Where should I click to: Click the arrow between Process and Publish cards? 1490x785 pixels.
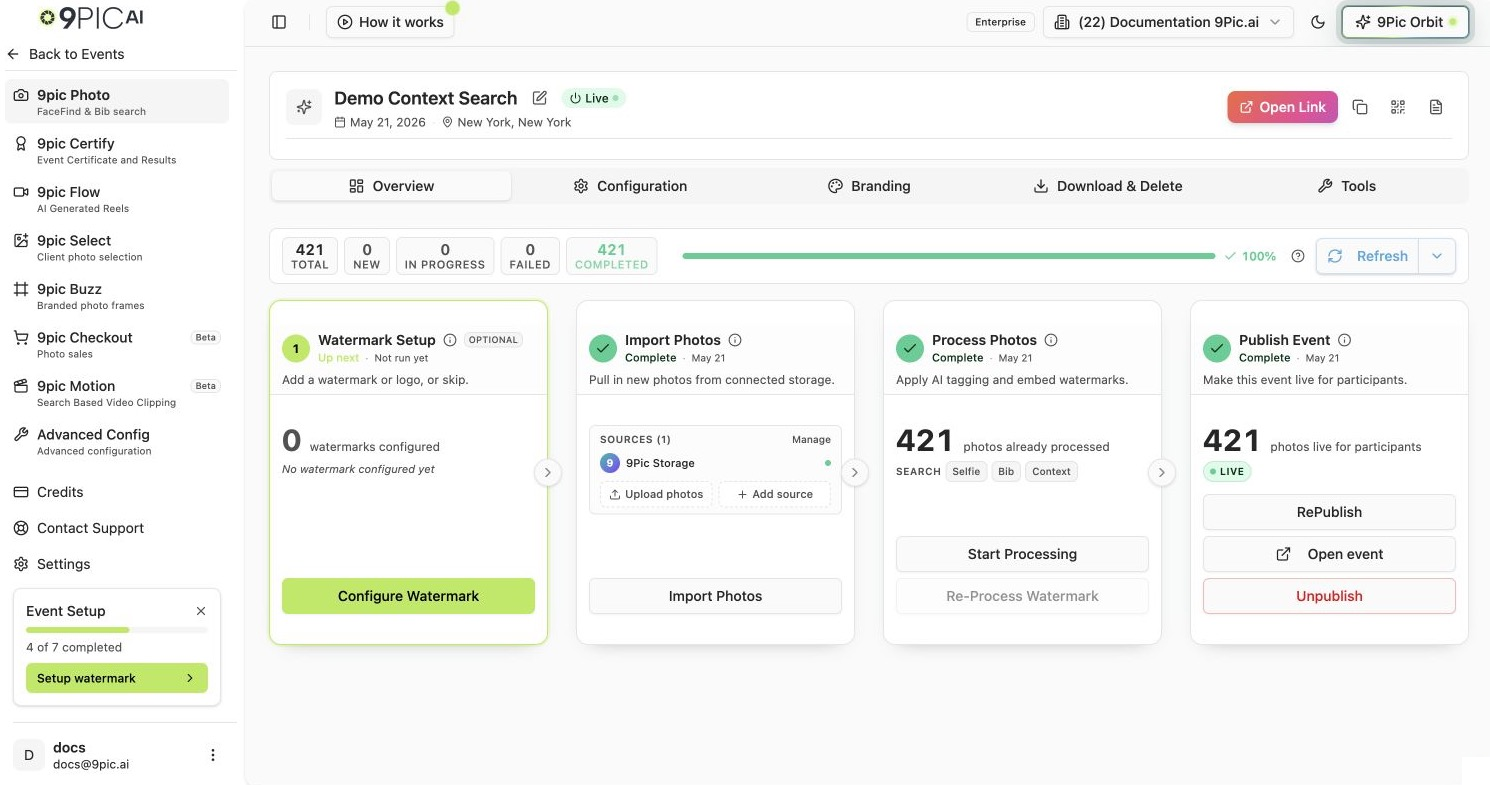tap(1161, 472)
